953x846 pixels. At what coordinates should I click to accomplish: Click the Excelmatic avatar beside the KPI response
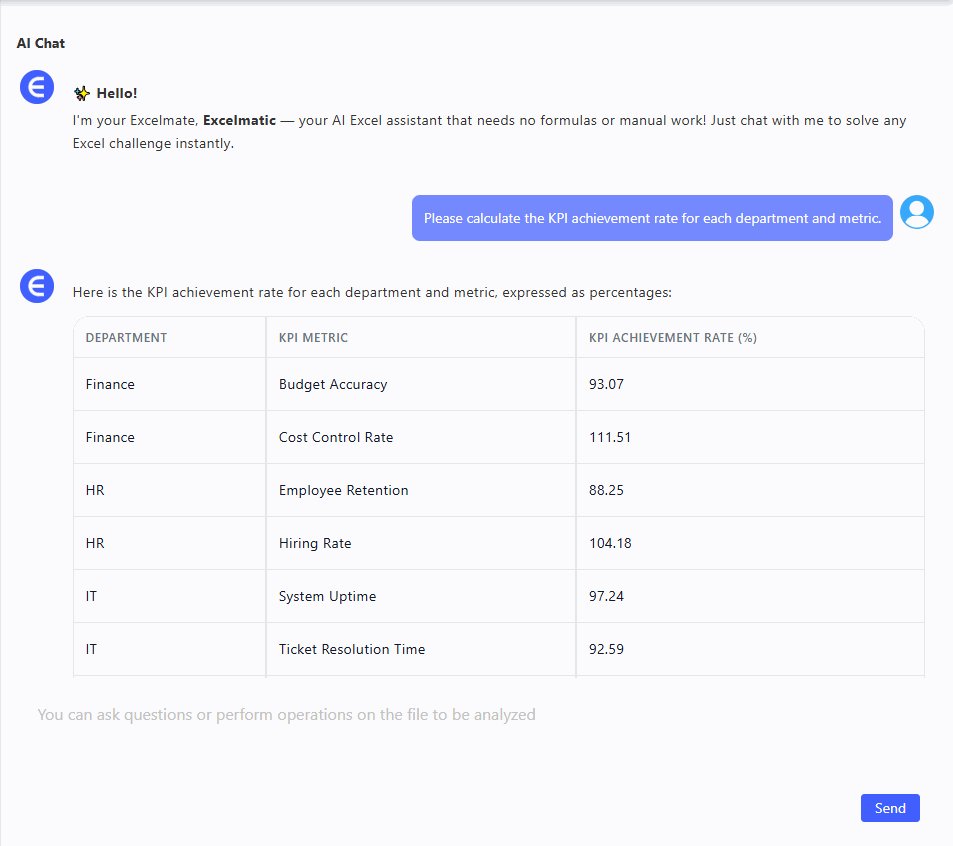[37, 287]
